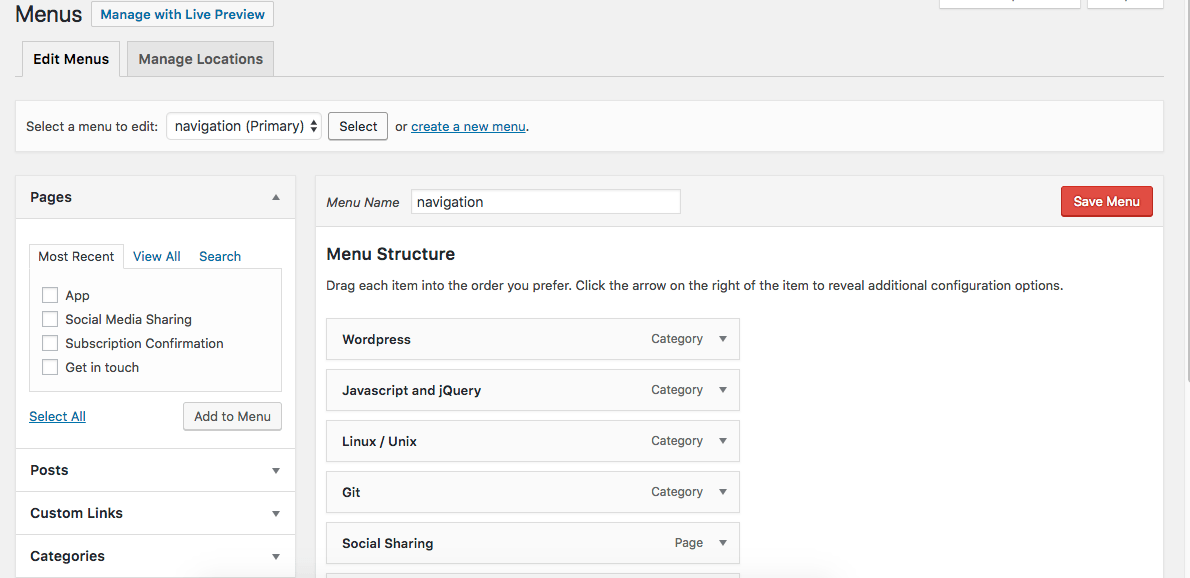Image resolution: width=1190 pixels, height=578 pixels.
Task: Check the Social Media Sharing page
Action: [50, 319]
